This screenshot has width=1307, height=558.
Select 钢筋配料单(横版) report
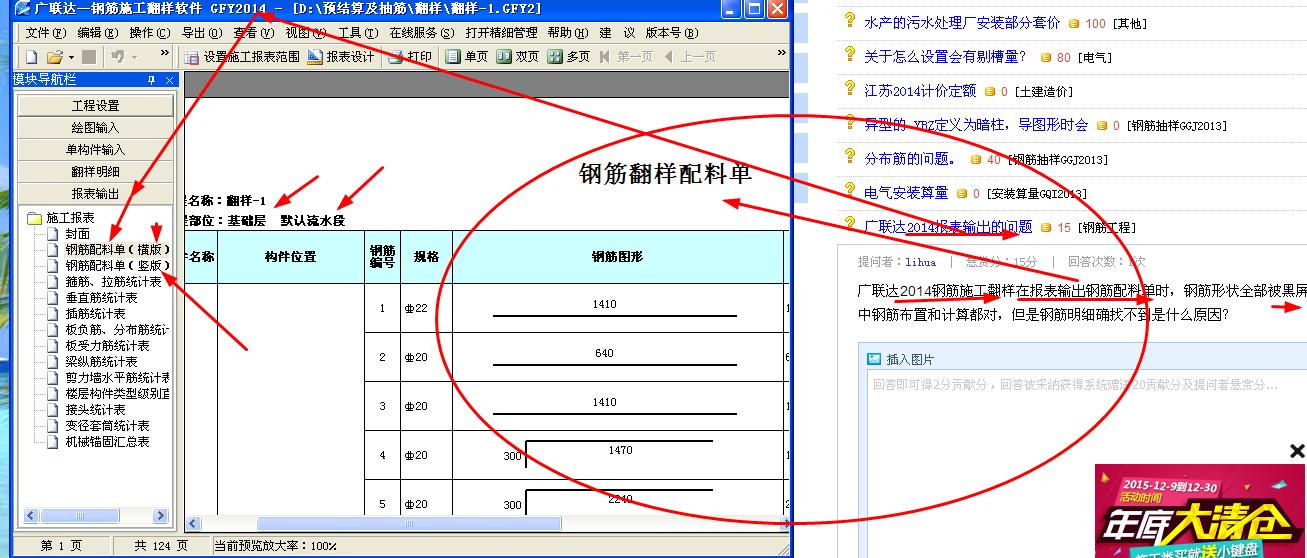117,249
